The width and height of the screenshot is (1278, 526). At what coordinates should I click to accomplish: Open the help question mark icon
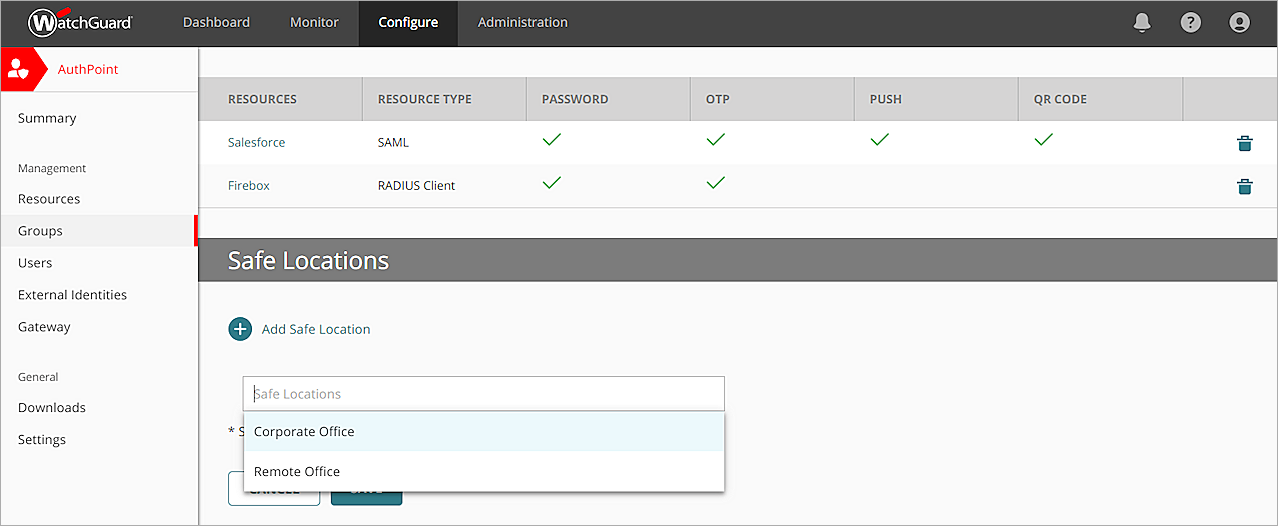[1190, 22]
